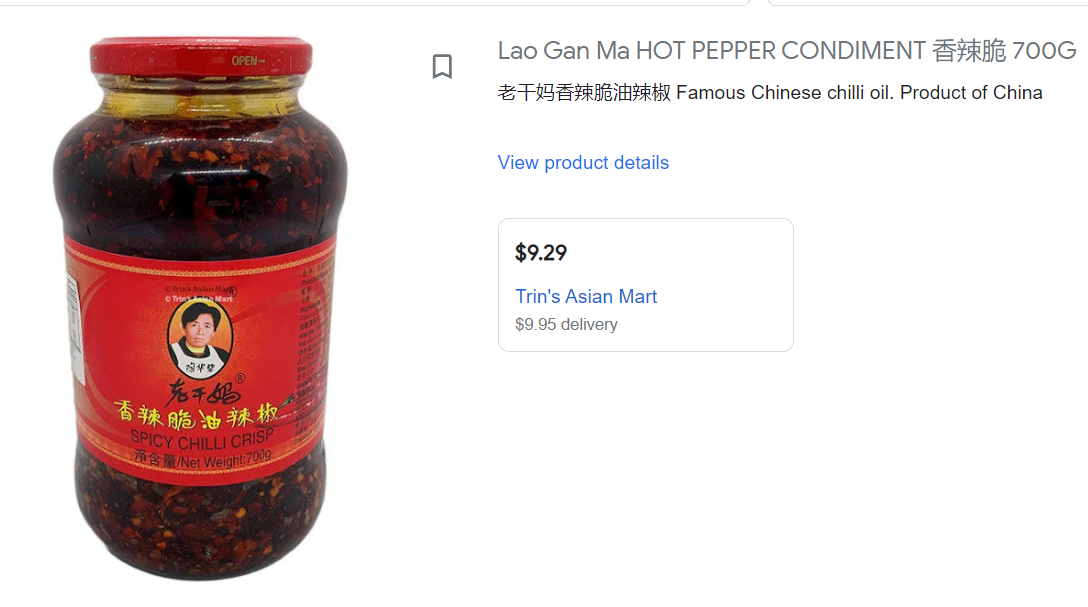Viewport: 1088px width, 607px height.
Task: Click the OPEN arrow marking on lid
Action: [x=248, y=61]
